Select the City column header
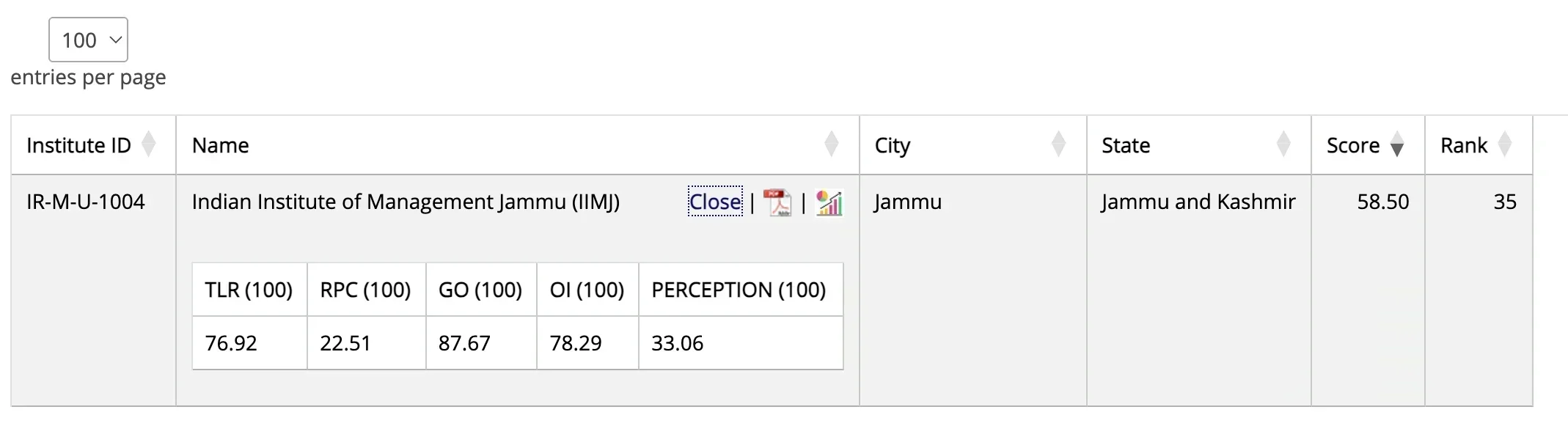The height and width of the screenshot is (437, 1568). [x=892, y=145]
